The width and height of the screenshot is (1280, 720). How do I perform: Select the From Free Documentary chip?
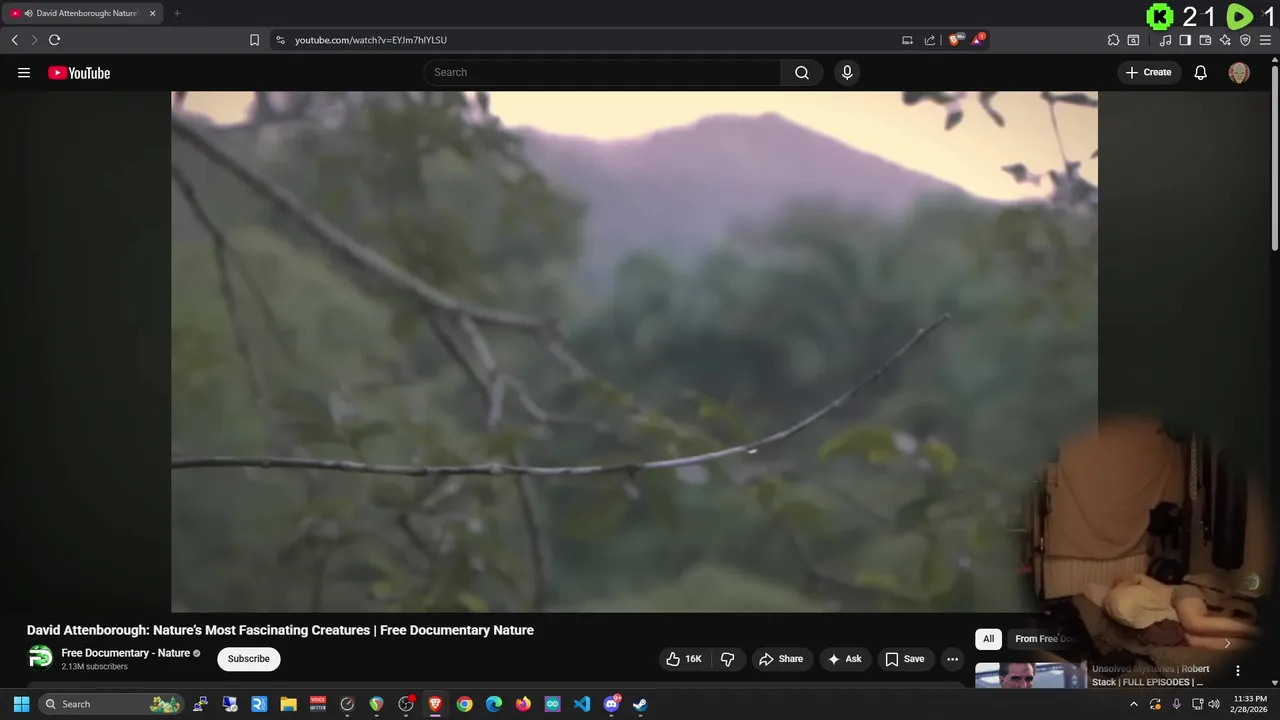click(x=1045, y=639)
